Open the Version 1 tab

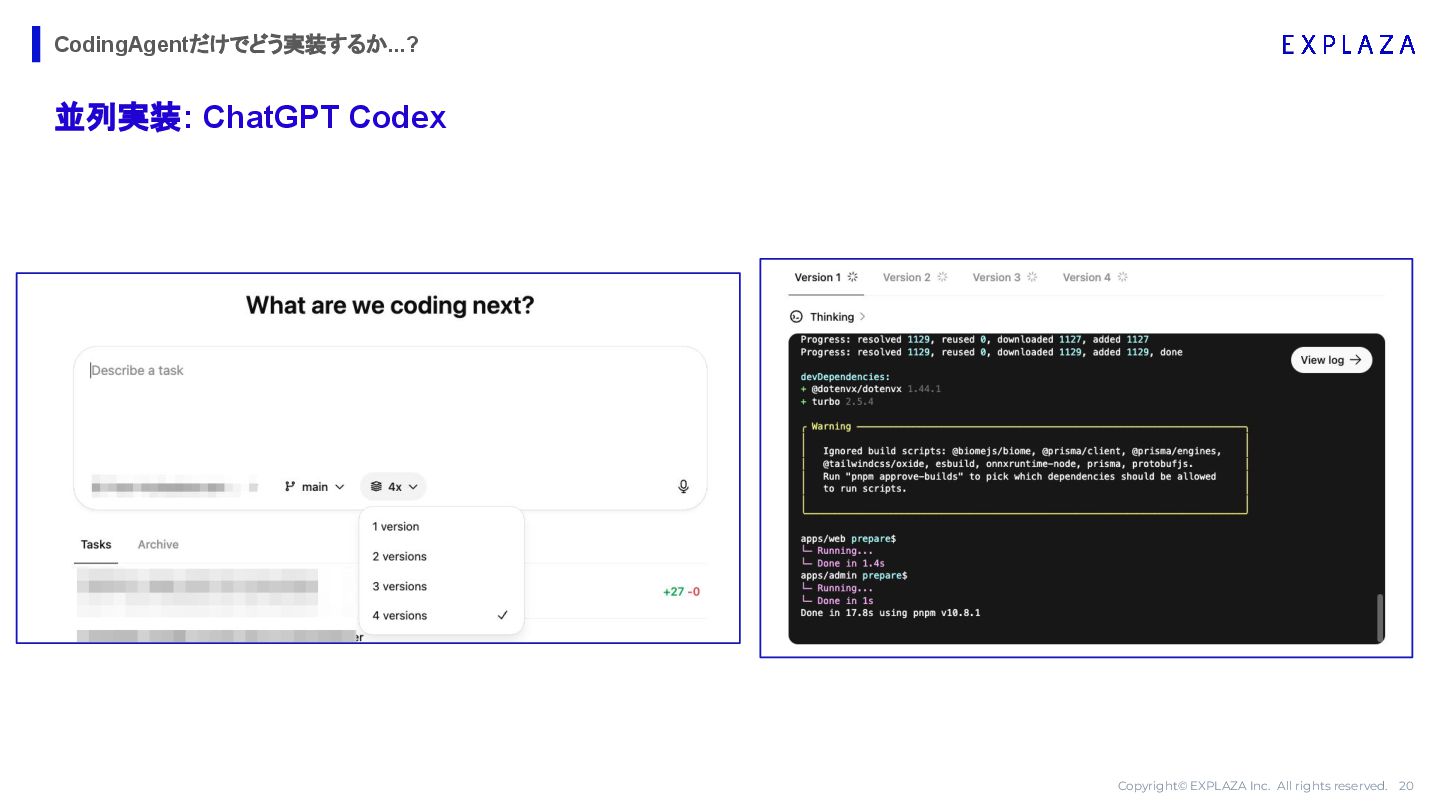(x=826, y=277)
